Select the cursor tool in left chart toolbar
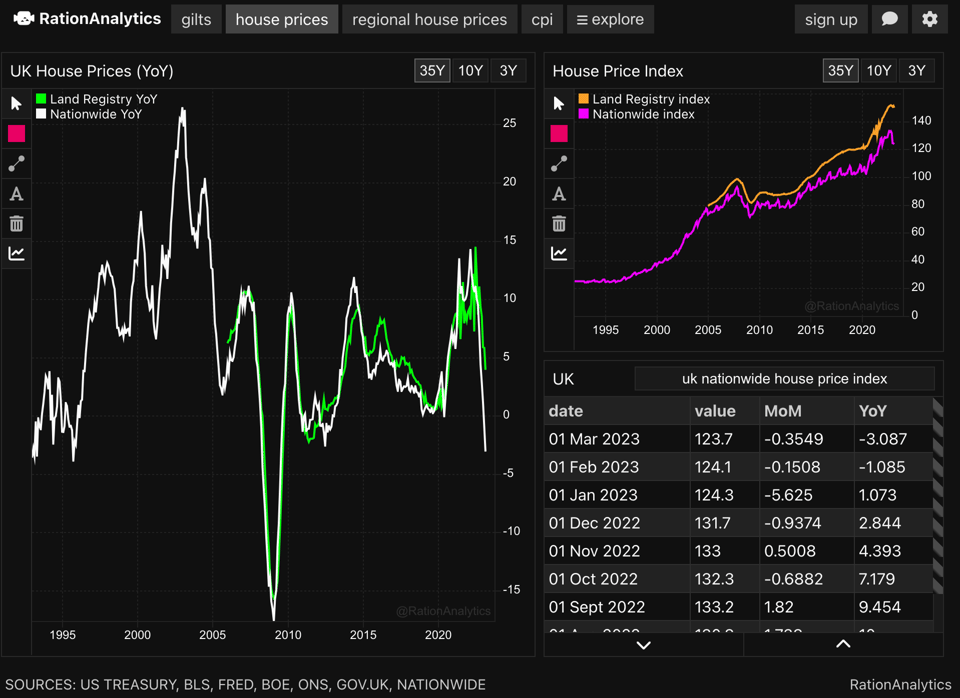960x698 pixels. click(16, 104)
